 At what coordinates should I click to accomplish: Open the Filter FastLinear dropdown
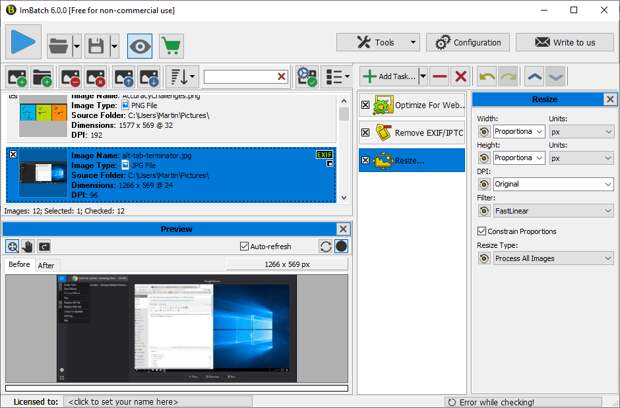[x=553, y=211]
